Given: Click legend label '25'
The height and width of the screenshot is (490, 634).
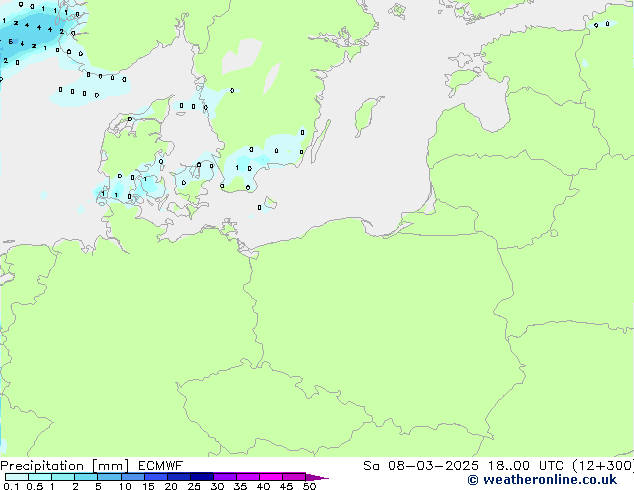Looking at the screenshot, I should [194, 486].
